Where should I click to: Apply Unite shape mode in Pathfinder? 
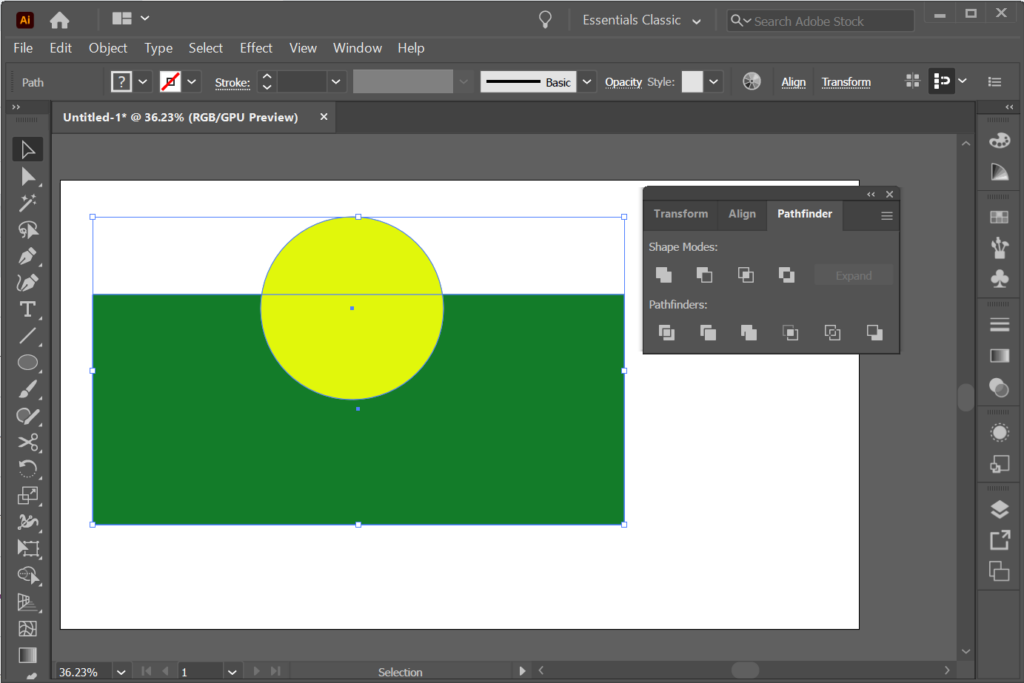pyautogui.click(x=663, y=274)
